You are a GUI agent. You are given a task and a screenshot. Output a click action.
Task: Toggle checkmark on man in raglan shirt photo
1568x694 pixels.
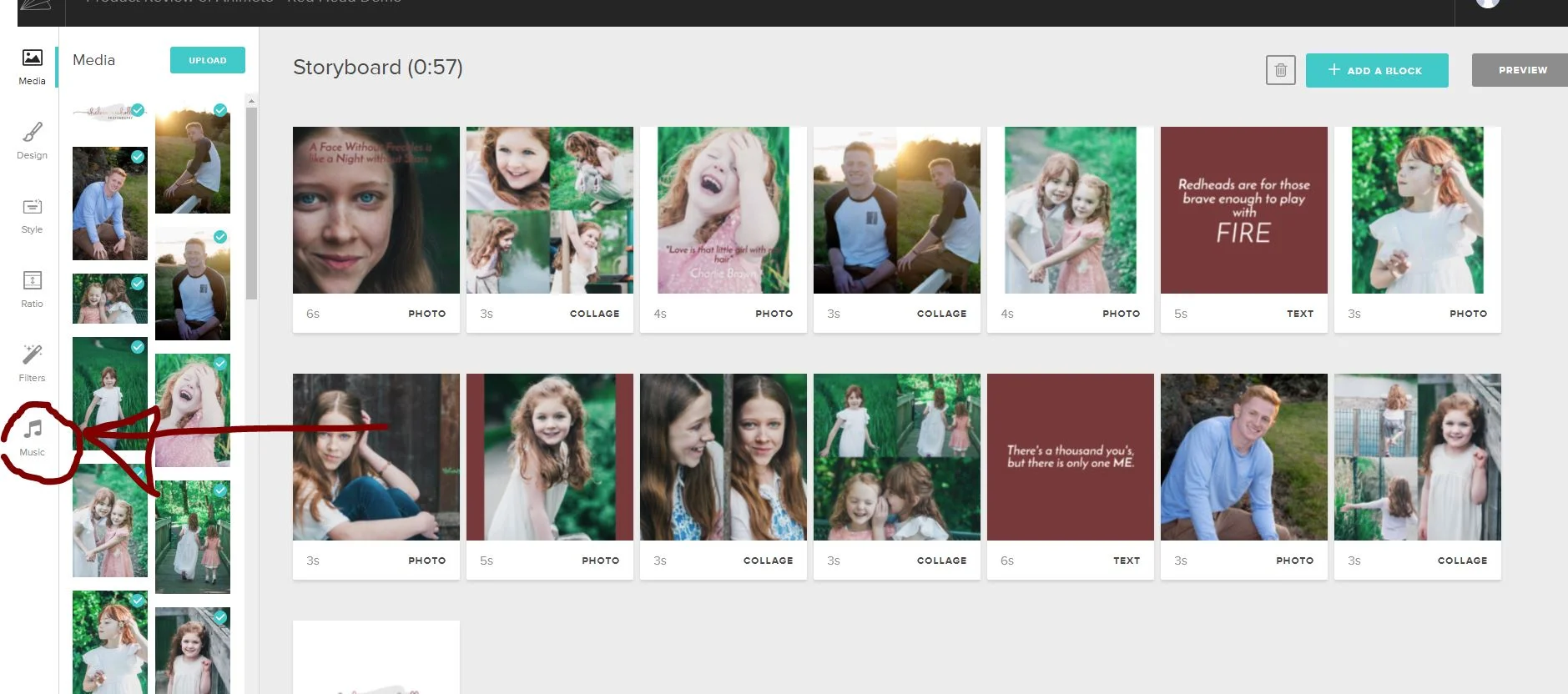220,237
